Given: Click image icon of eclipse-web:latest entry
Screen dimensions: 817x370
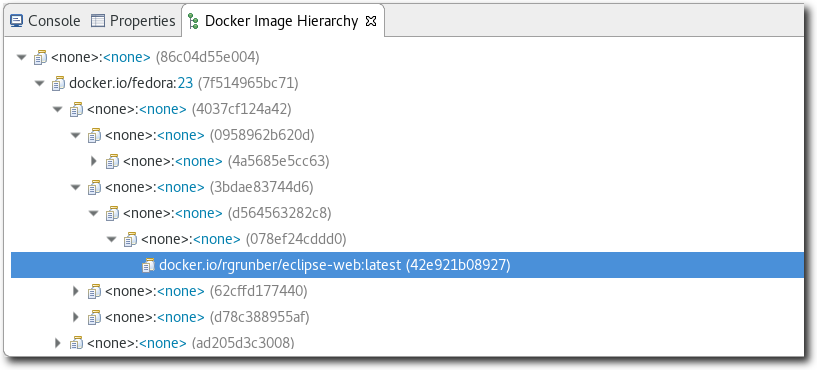Looking at the screenshot, I should pyautogui.click(x=148, y=265).
